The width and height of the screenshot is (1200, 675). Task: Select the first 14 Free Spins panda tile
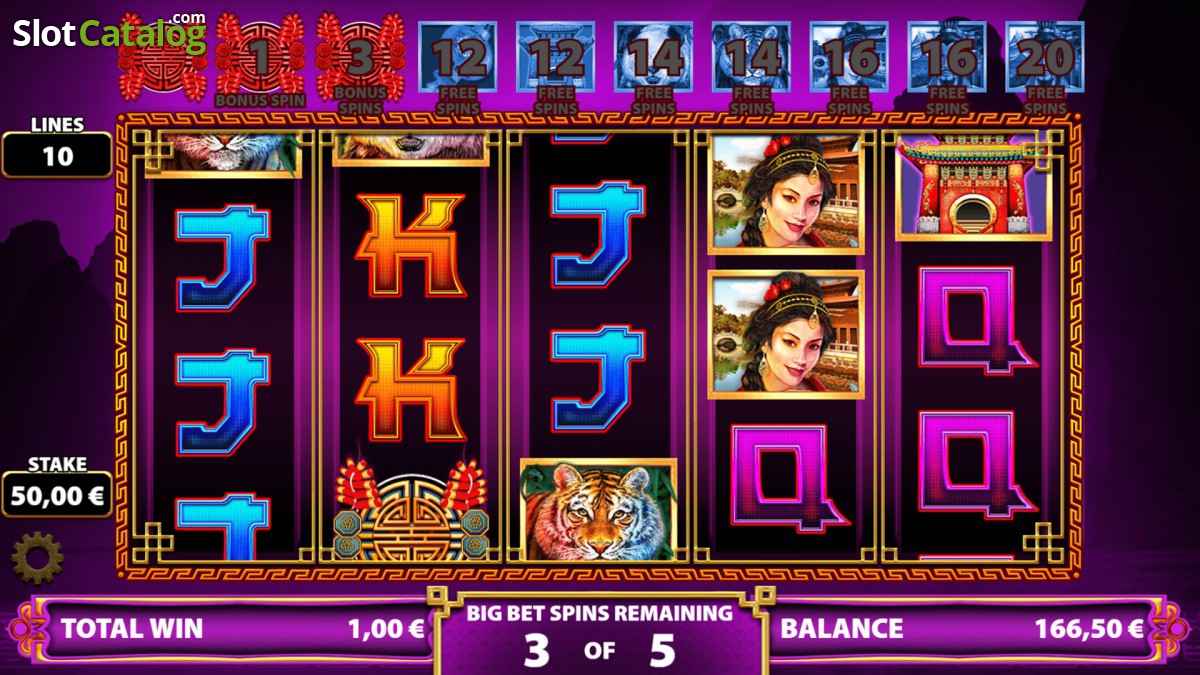tap(653, 64)
